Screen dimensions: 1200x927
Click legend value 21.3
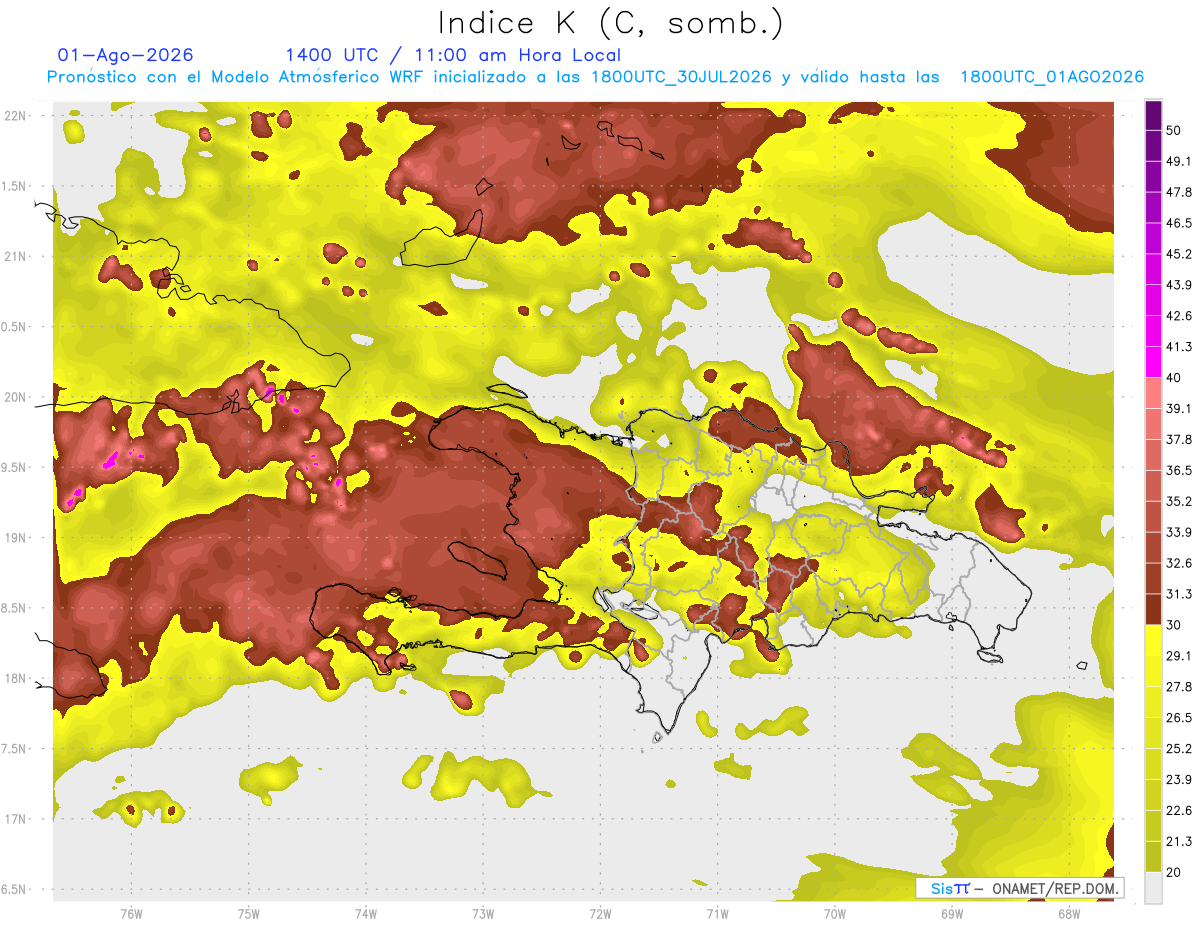[x=1178, y=842]
